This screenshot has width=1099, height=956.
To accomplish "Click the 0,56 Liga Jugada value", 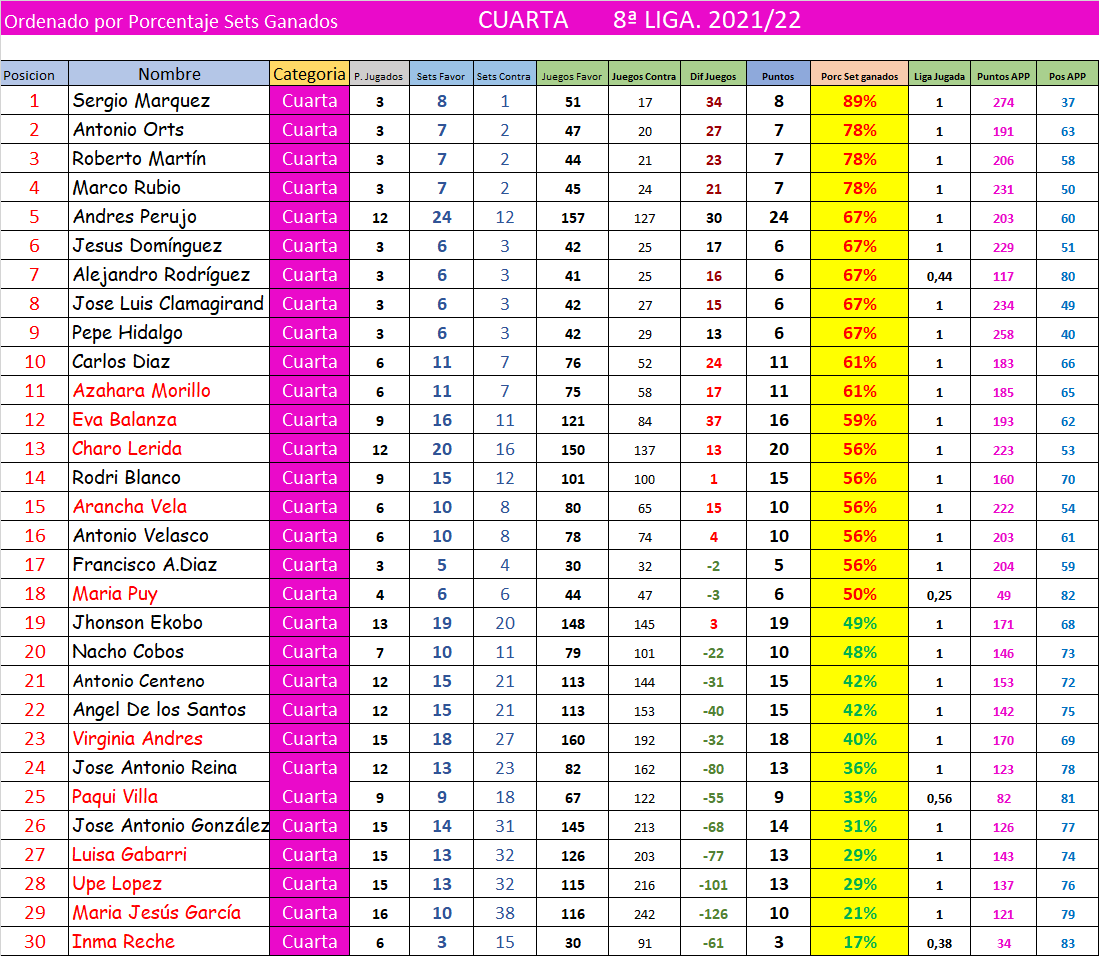I will point(939,798).
